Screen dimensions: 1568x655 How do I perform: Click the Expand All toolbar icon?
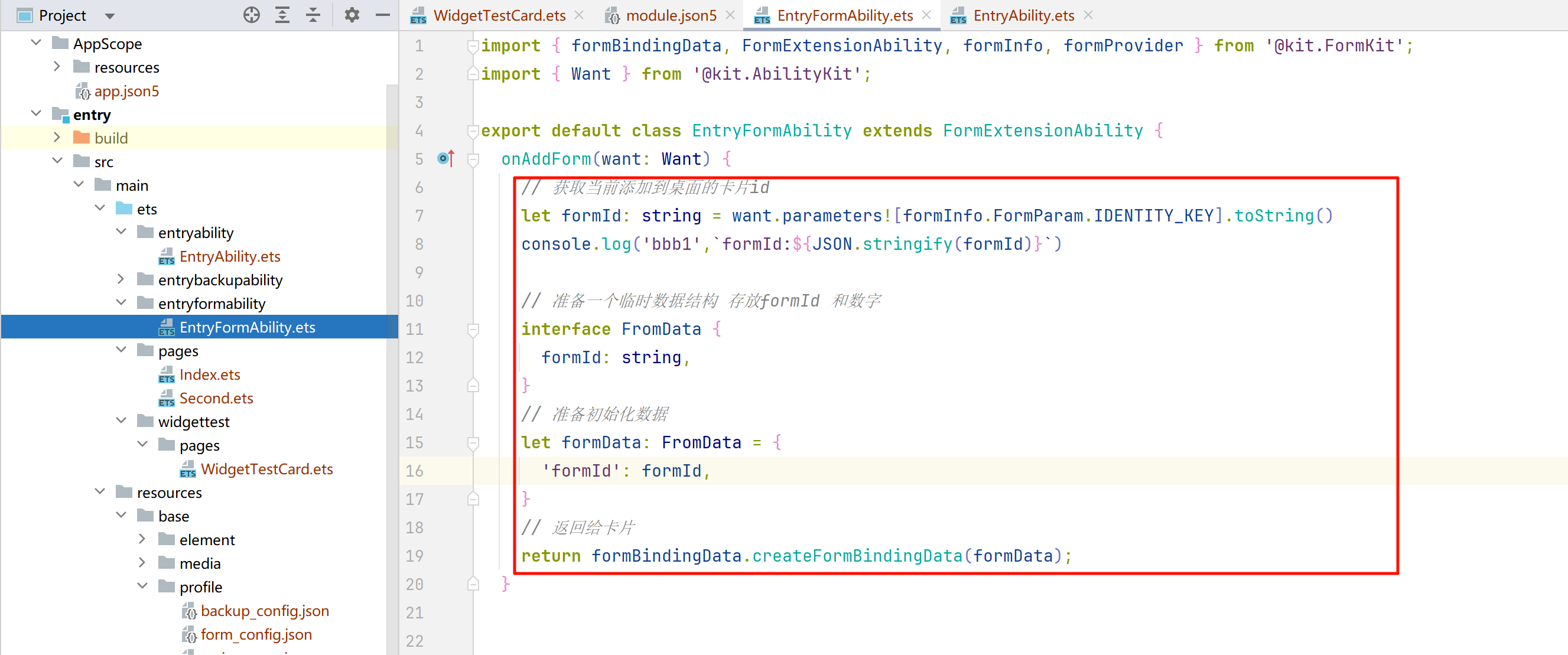tap(282, 15)
